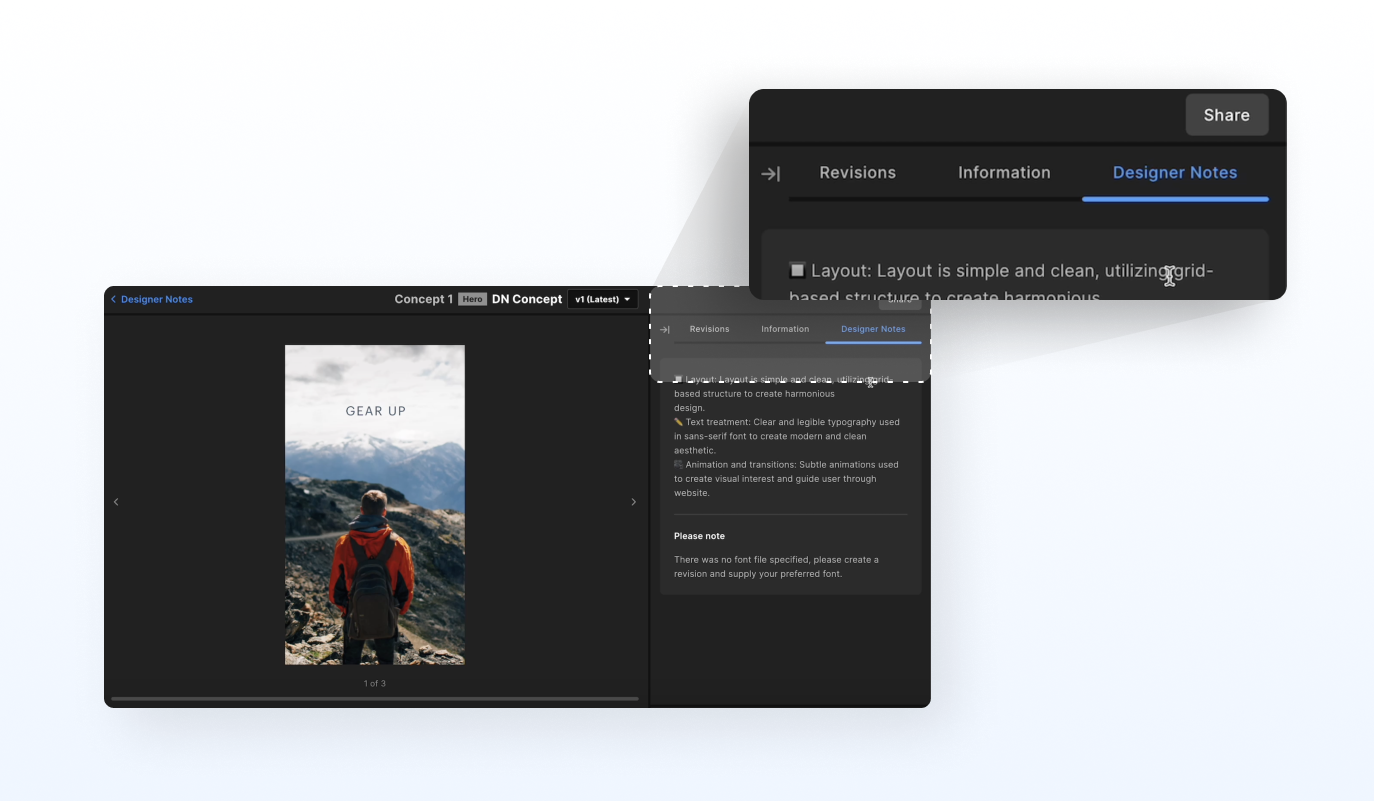Click the Please note heading

click(699, 536)
